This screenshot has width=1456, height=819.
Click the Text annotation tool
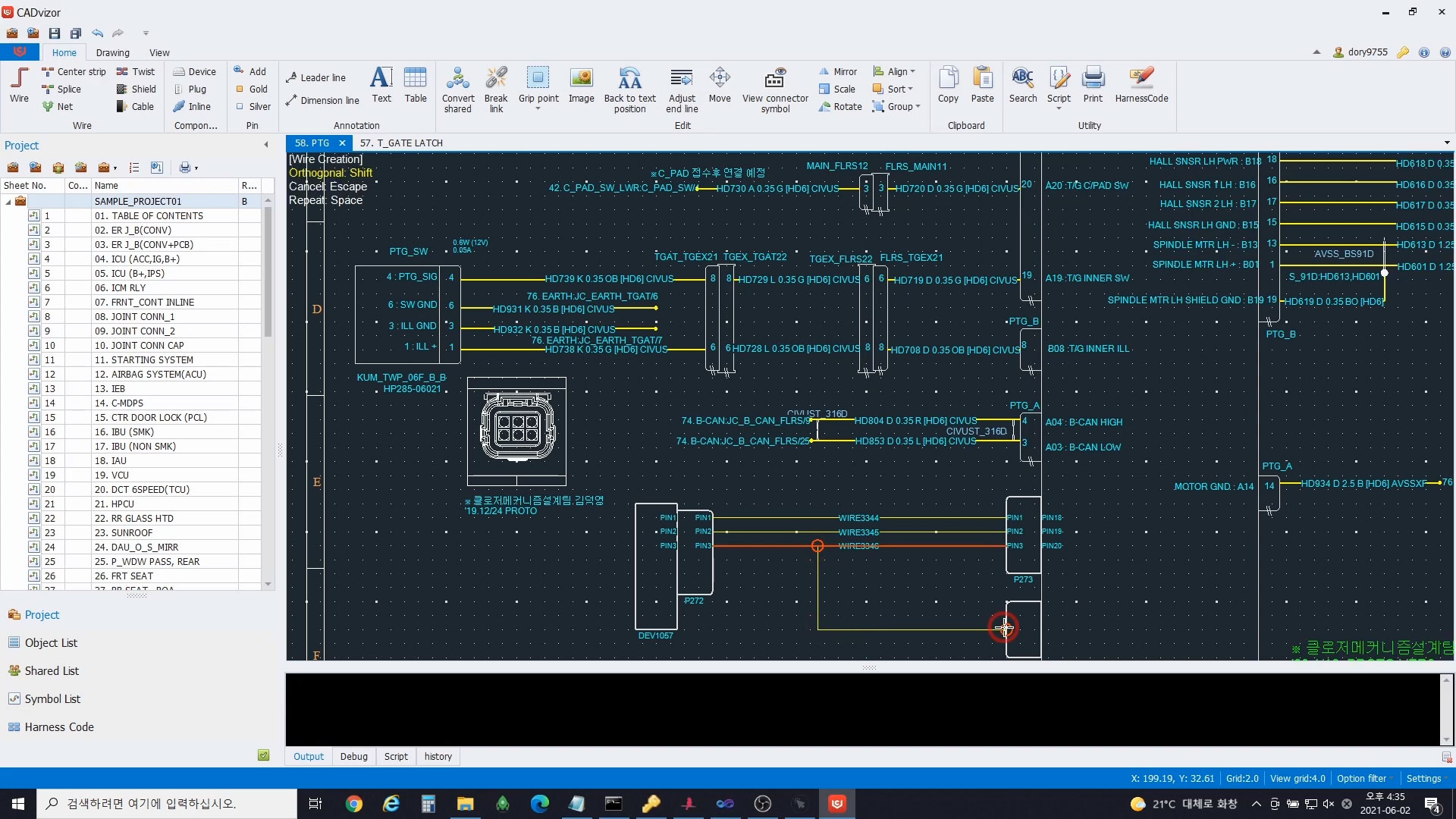381,85
